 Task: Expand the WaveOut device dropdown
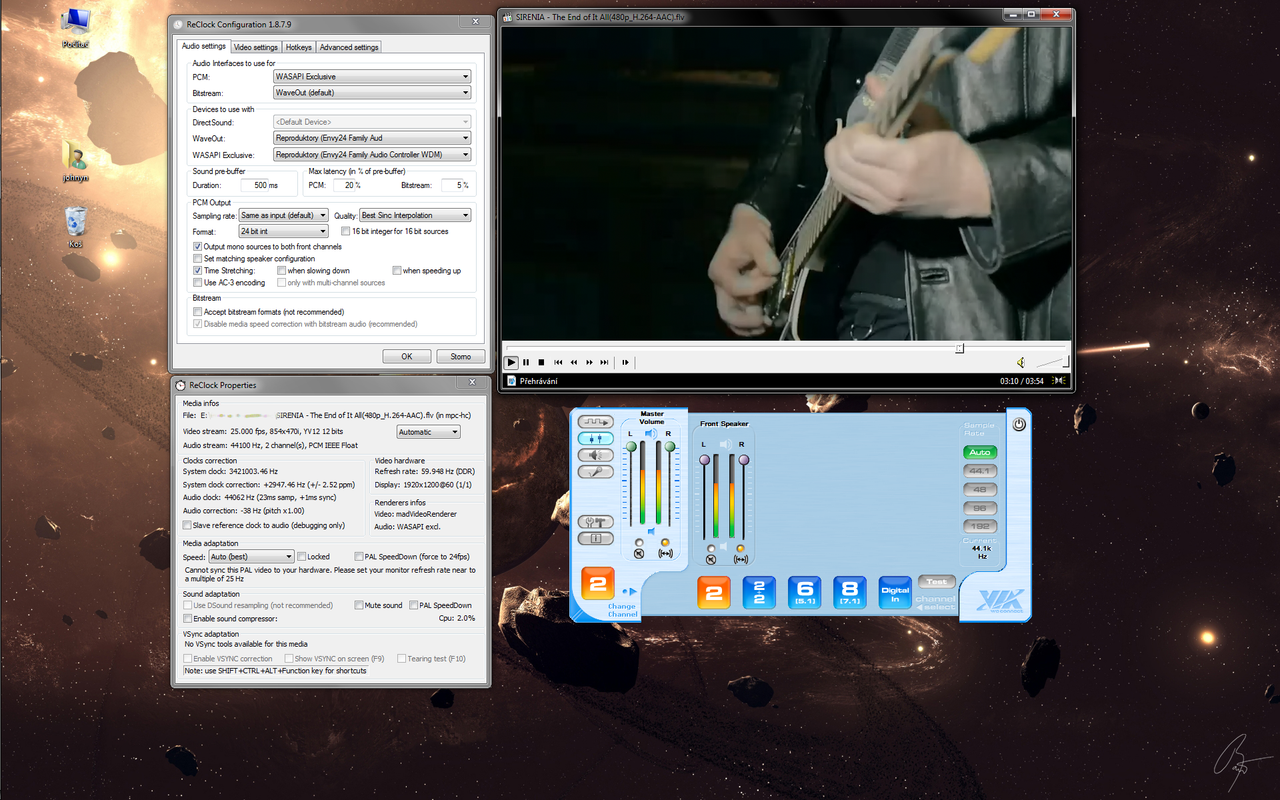click(x=372, y=138)
